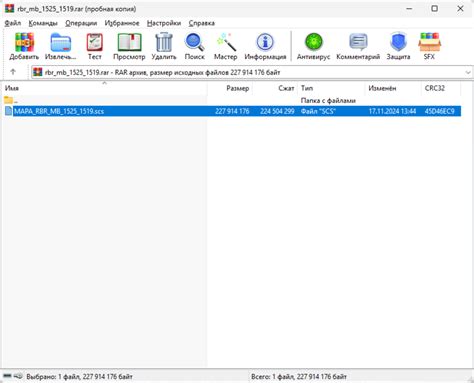Open the Поиск (Find) tool
The width and height of the screenshot is (474, 383).
point(195,46)
